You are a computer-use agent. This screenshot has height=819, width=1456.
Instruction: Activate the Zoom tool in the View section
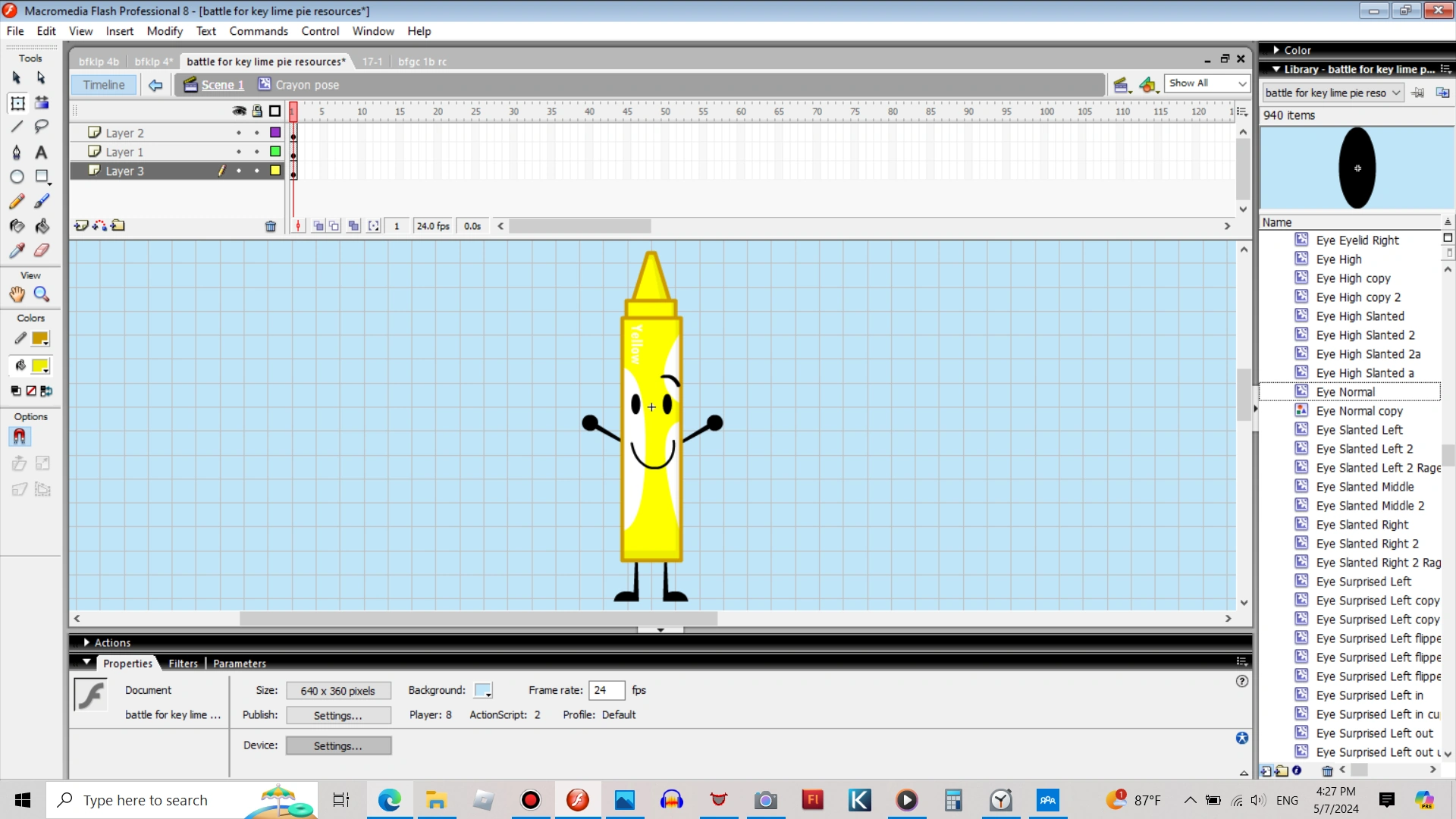[42, 294]
